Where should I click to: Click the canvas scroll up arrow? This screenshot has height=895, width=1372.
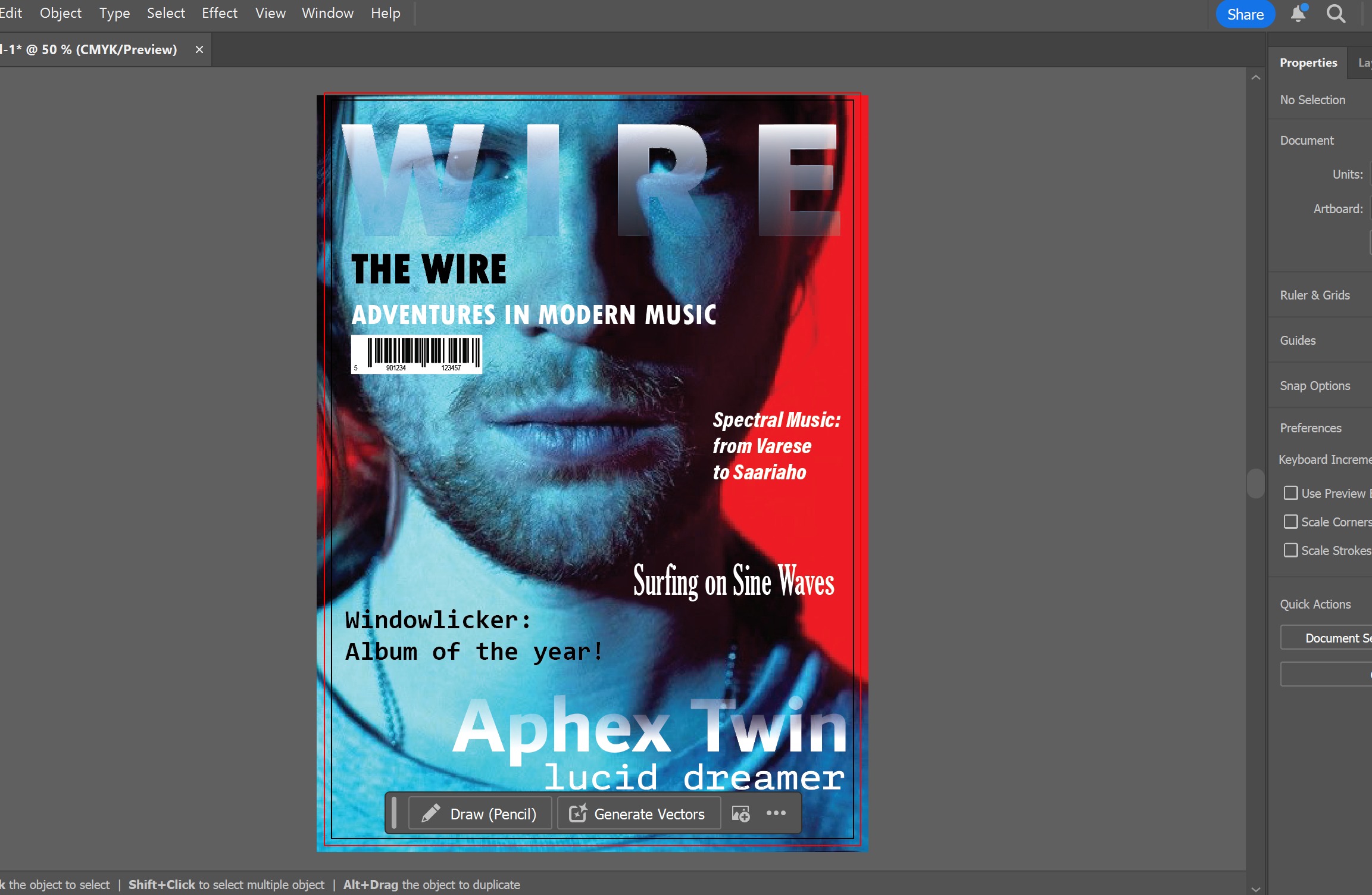click(x=1255, y=77)
